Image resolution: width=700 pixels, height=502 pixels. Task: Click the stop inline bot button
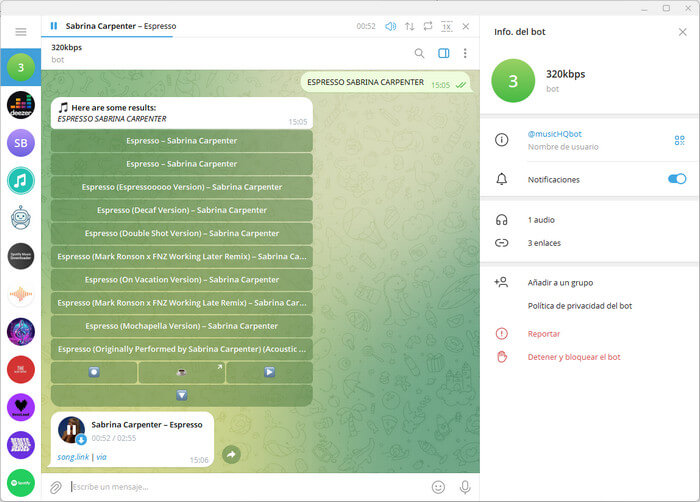(94, 372)
